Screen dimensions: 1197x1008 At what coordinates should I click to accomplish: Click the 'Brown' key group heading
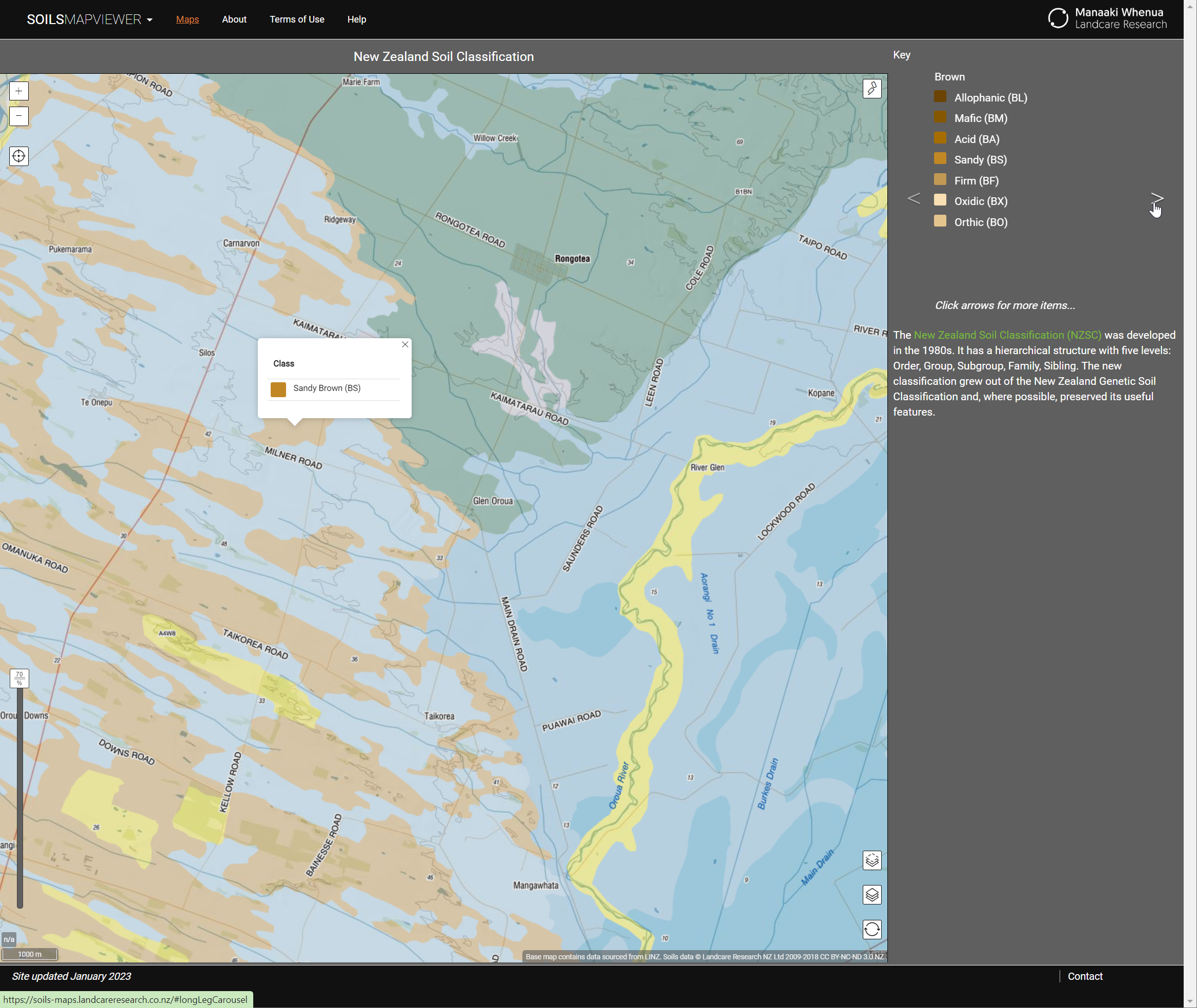point(949,76)
